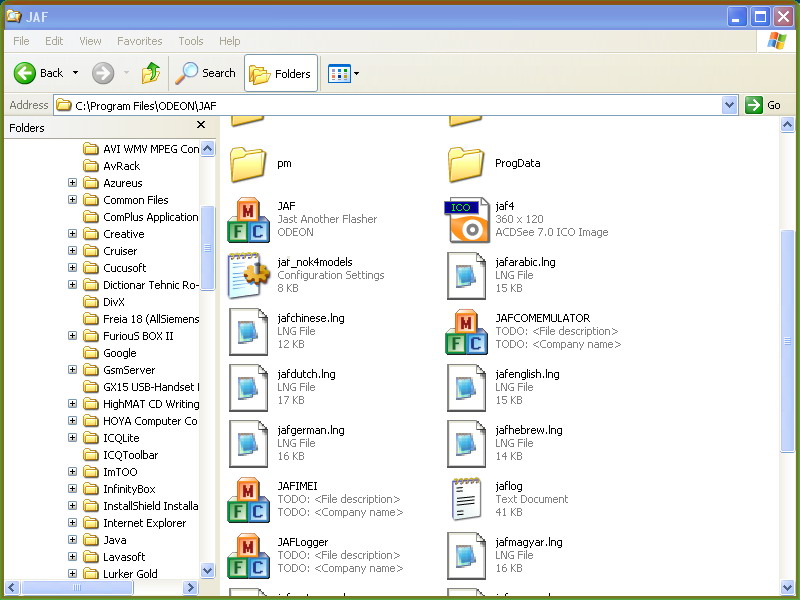The height and width of the screenshot is (600, 800).
Task: Click folder tree horizontal scroll right arrow
Action: point(191,588)
